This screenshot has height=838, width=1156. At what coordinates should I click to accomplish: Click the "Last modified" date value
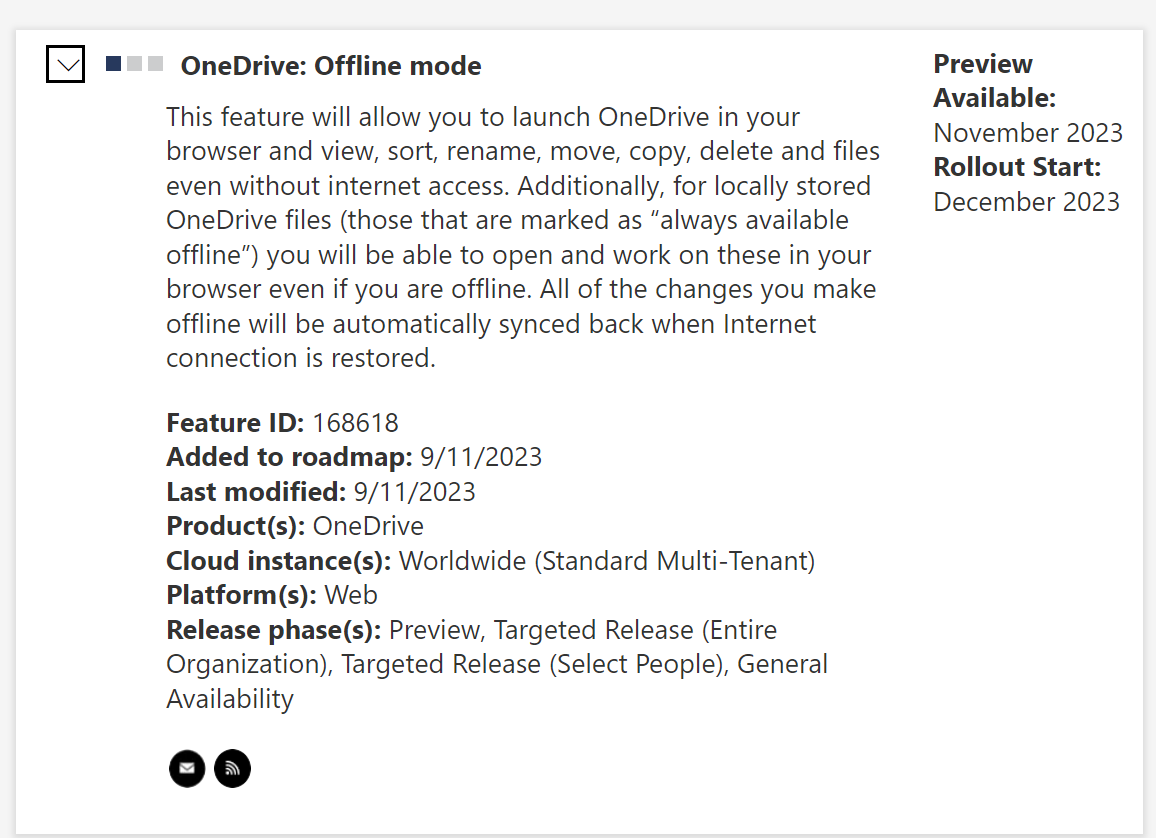[414, 492]
